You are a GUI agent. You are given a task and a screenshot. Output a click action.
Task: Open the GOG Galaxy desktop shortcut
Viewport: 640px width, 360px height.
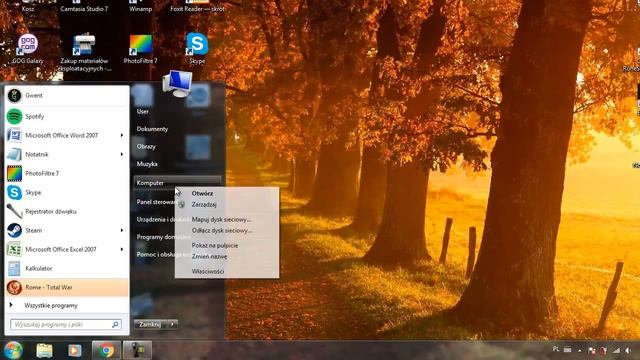(x=28, y=49)
